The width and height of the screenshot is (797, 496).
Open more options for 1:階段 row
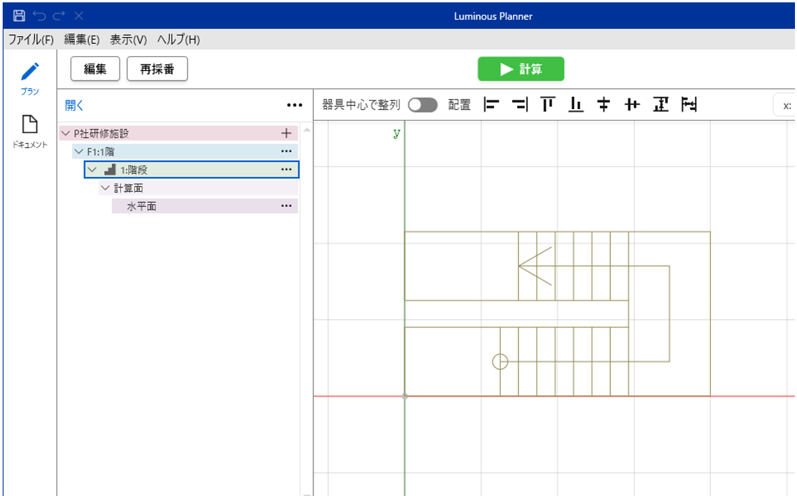[x=286, y=170]
